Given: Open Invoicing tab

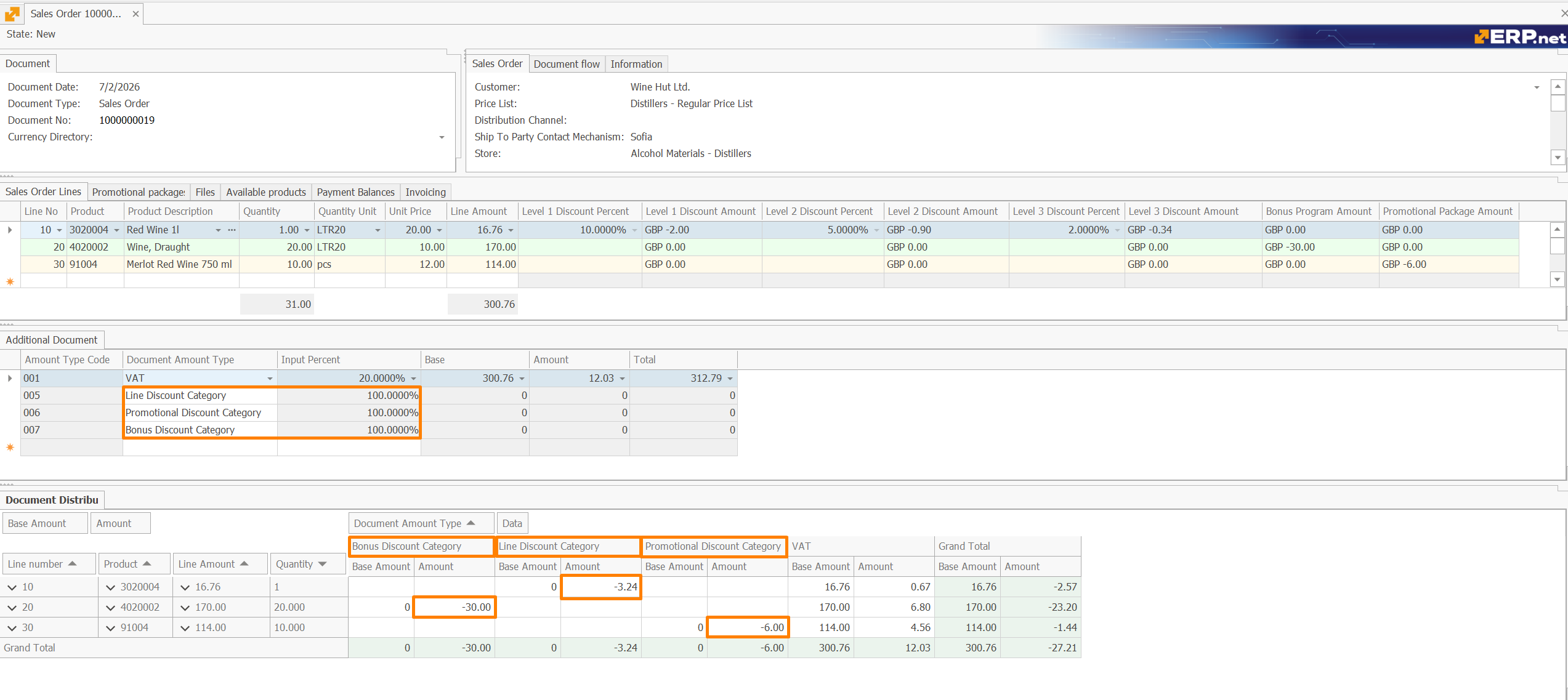Looking at the screenshot, I should click(x=426, y=192).
